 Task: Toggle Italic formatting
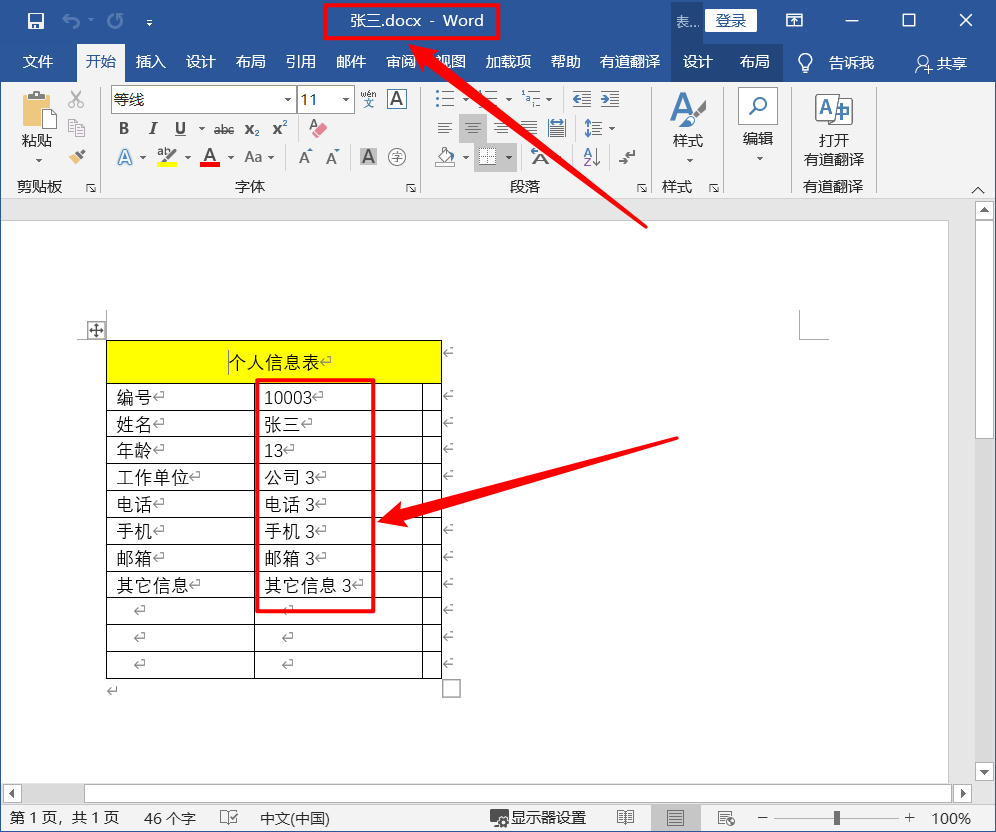152,128
